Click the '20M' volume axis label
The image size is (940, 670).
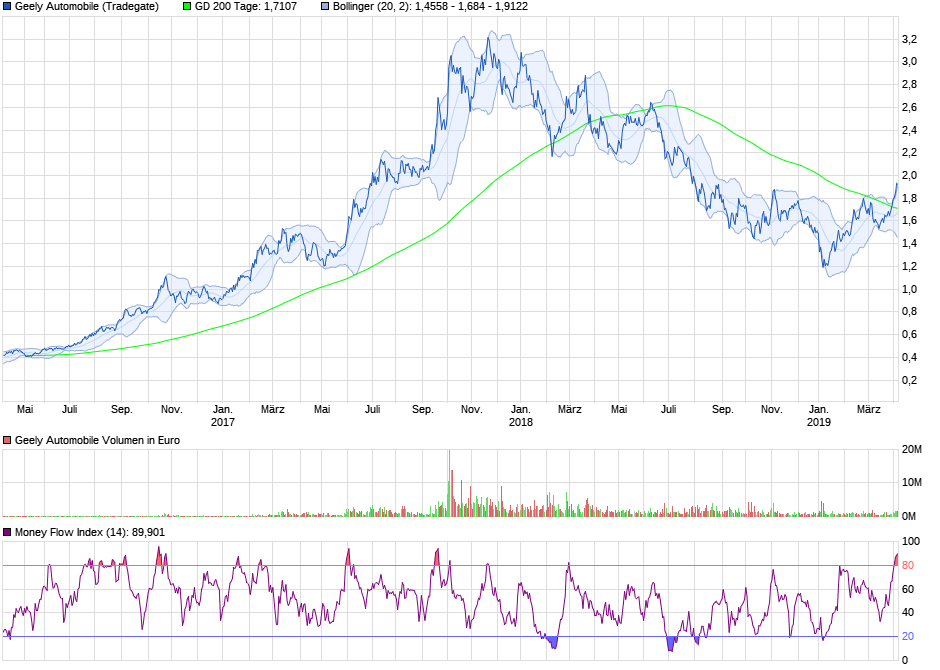click(x=912, y=450)
